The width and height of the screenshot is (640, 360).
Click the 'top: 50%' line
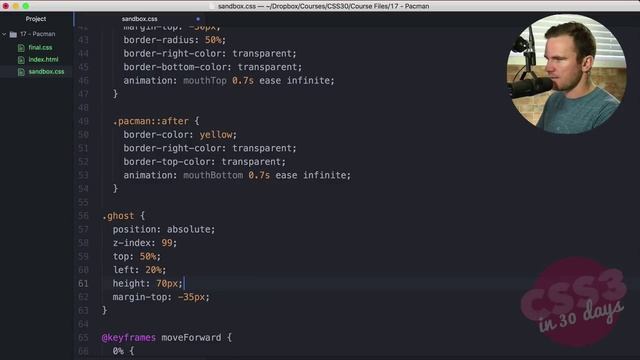(137, 256)
